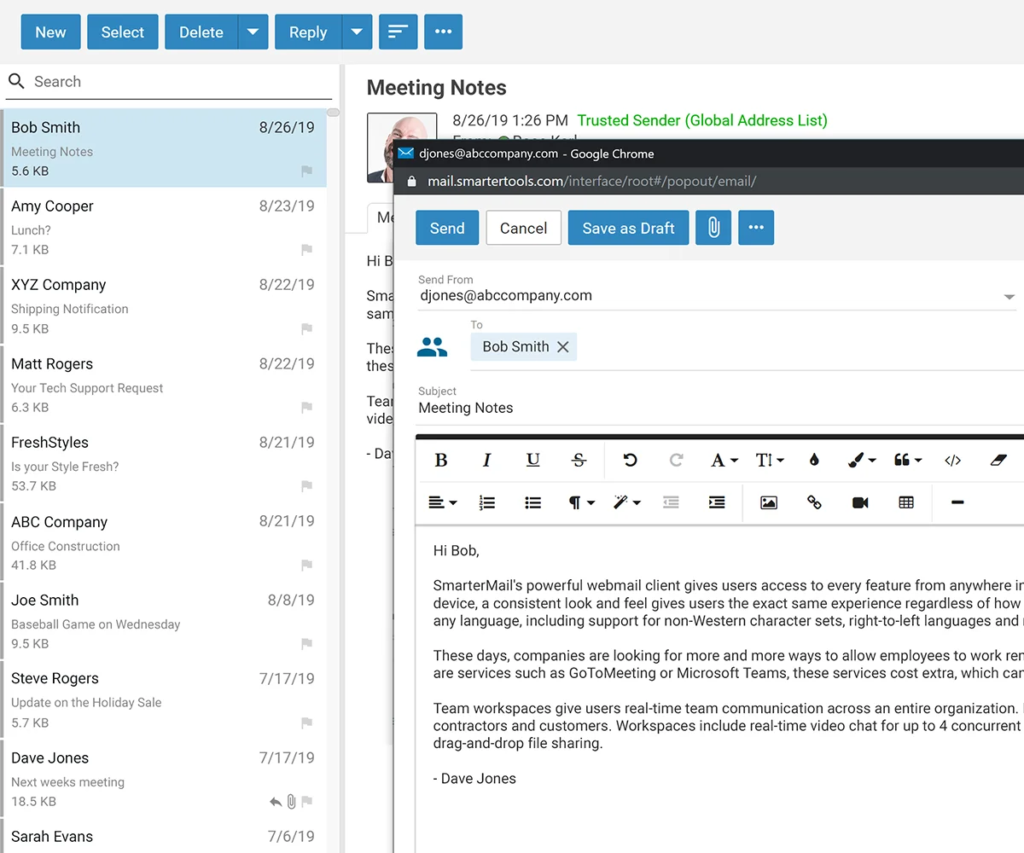Insert an image into the email body
This screenshot has height=853, width=1024.
[x=767, y=502]
